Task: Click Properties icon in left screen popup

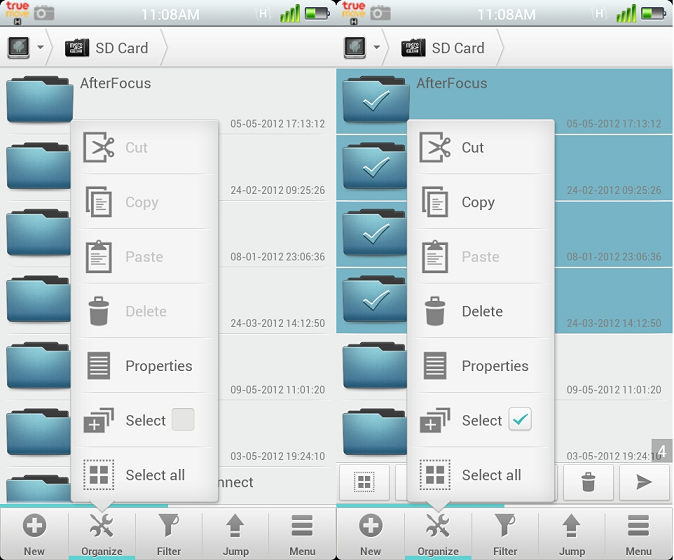Action: (99, 366)
